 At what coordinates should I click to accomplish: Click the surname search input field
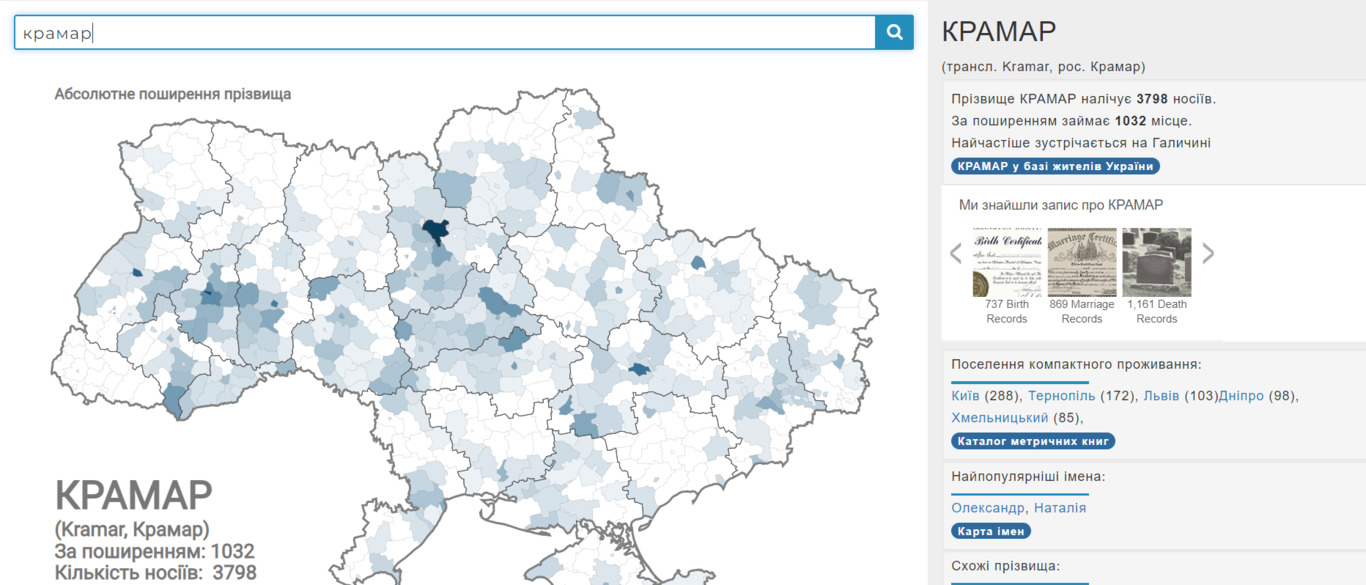pos(445,32)
